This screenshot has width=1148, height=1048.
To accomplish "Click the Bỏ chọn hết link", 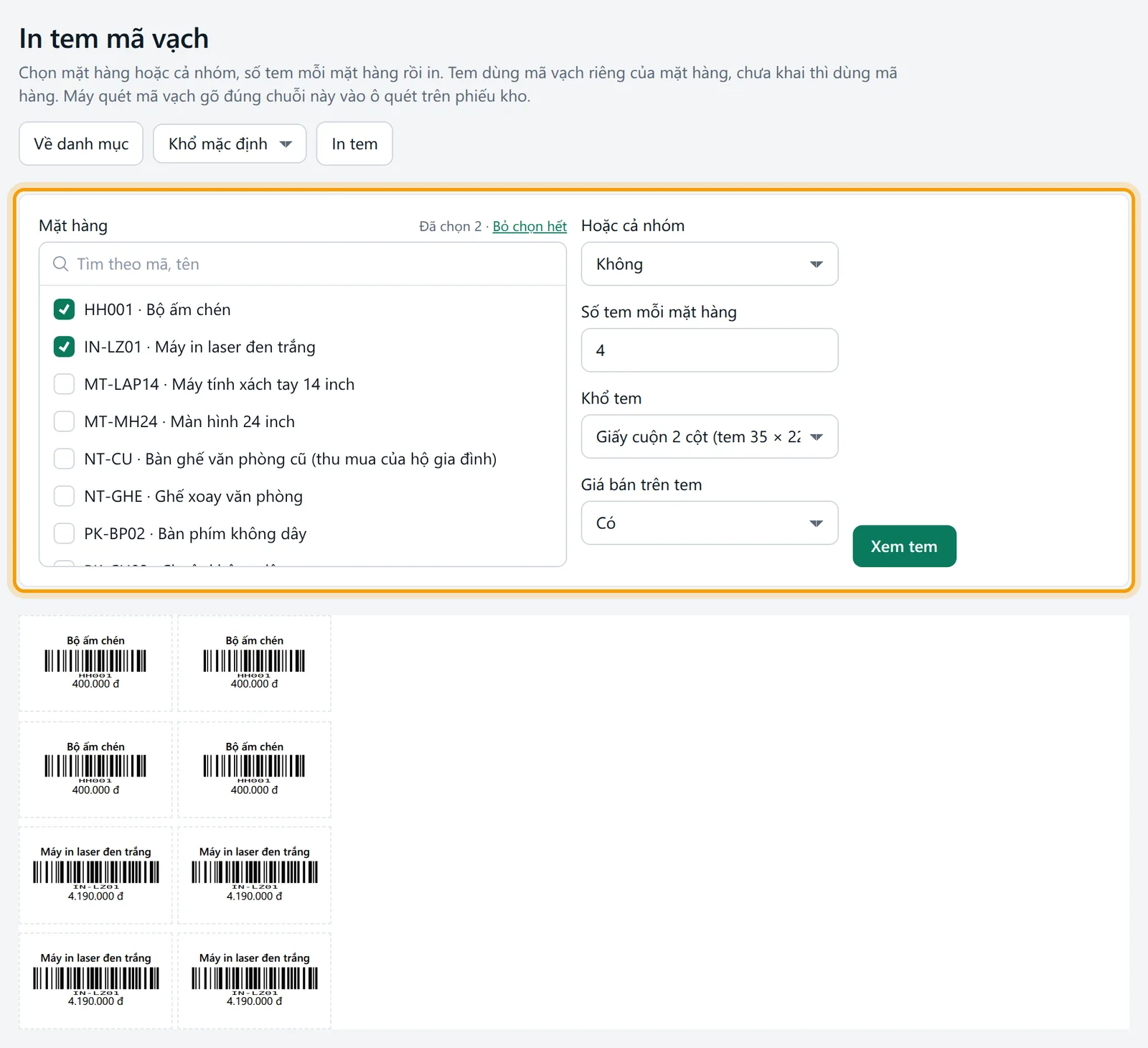I will click(530, 226).
